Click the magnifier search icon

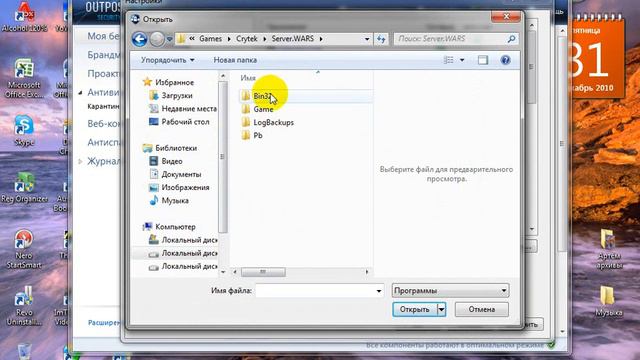click(511, 39)
